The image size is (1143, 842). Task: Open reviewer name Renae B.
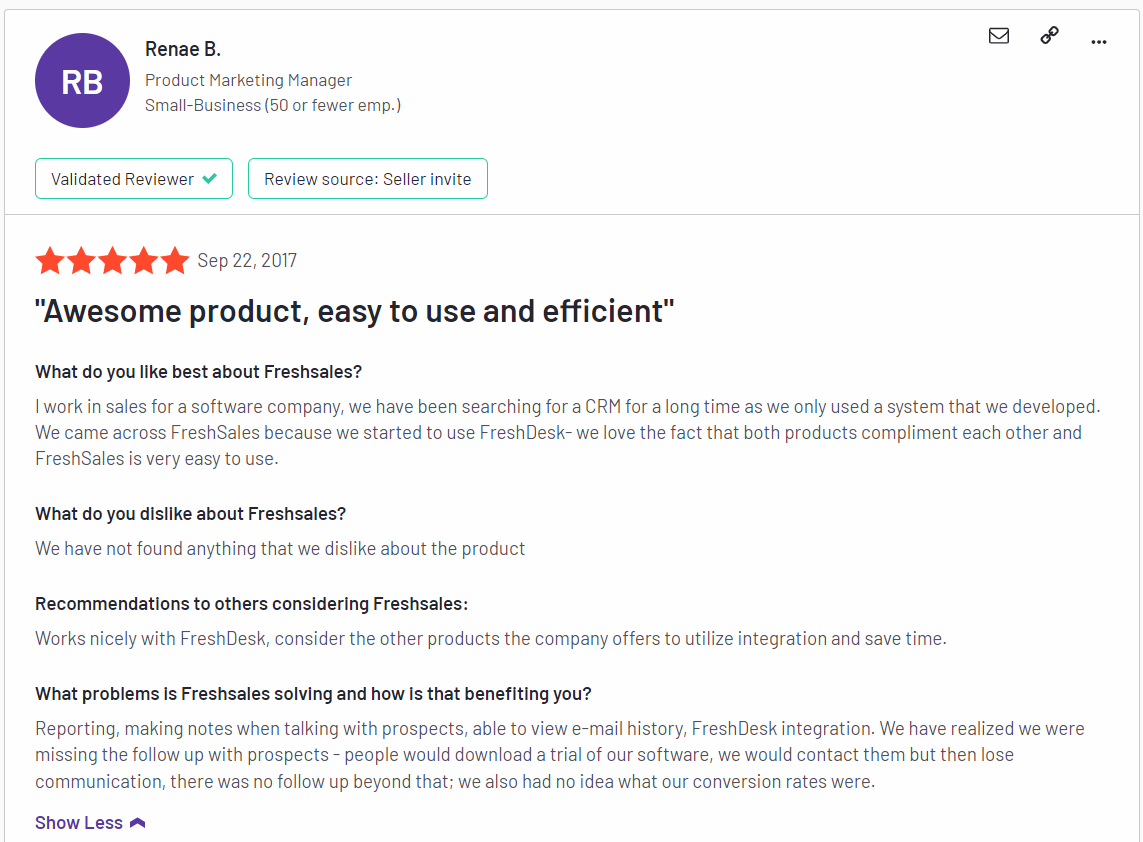point(183,50)
